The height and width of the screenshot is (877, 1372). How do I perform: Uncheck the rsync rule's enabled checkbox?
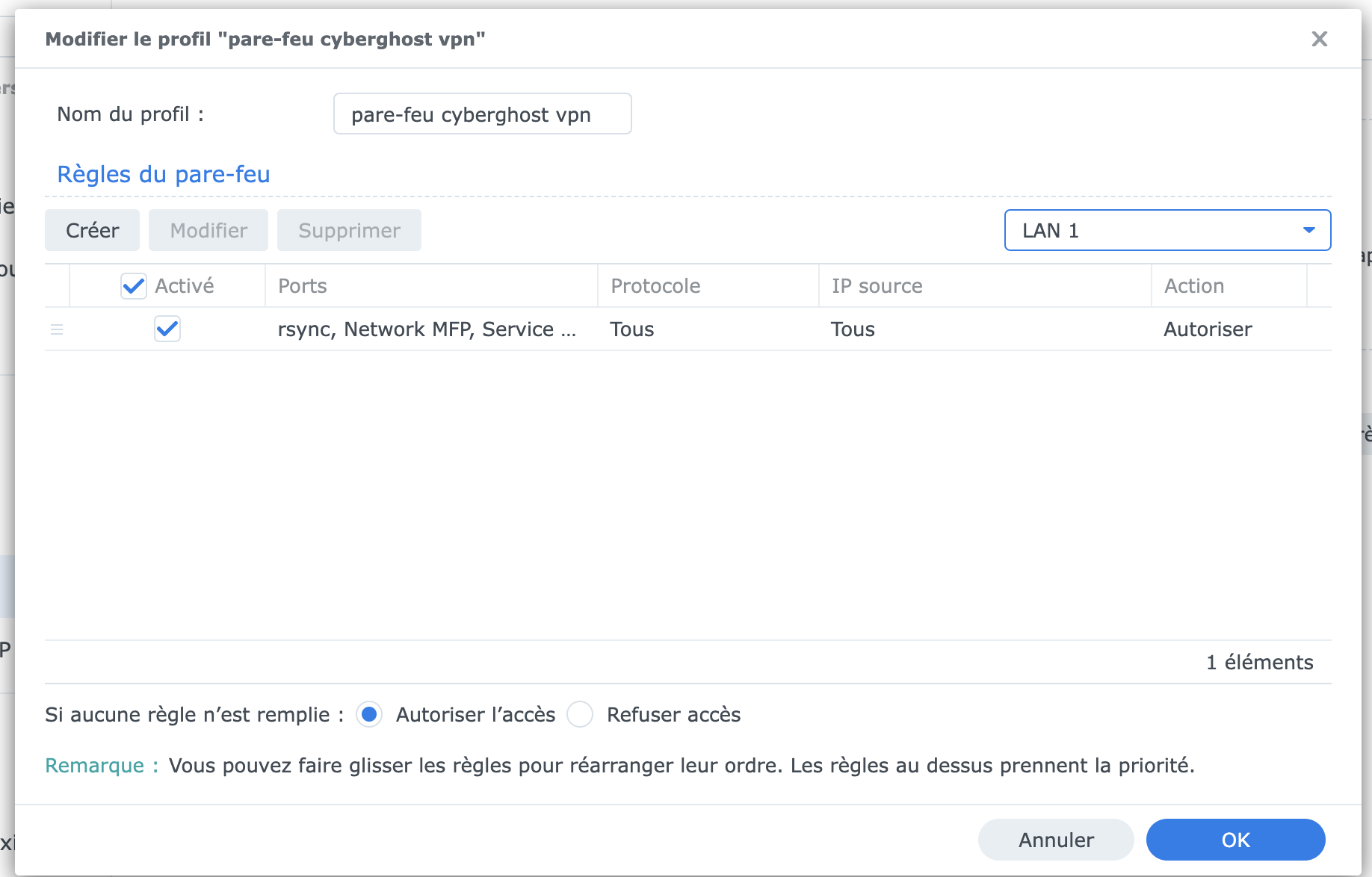point(167,329)
